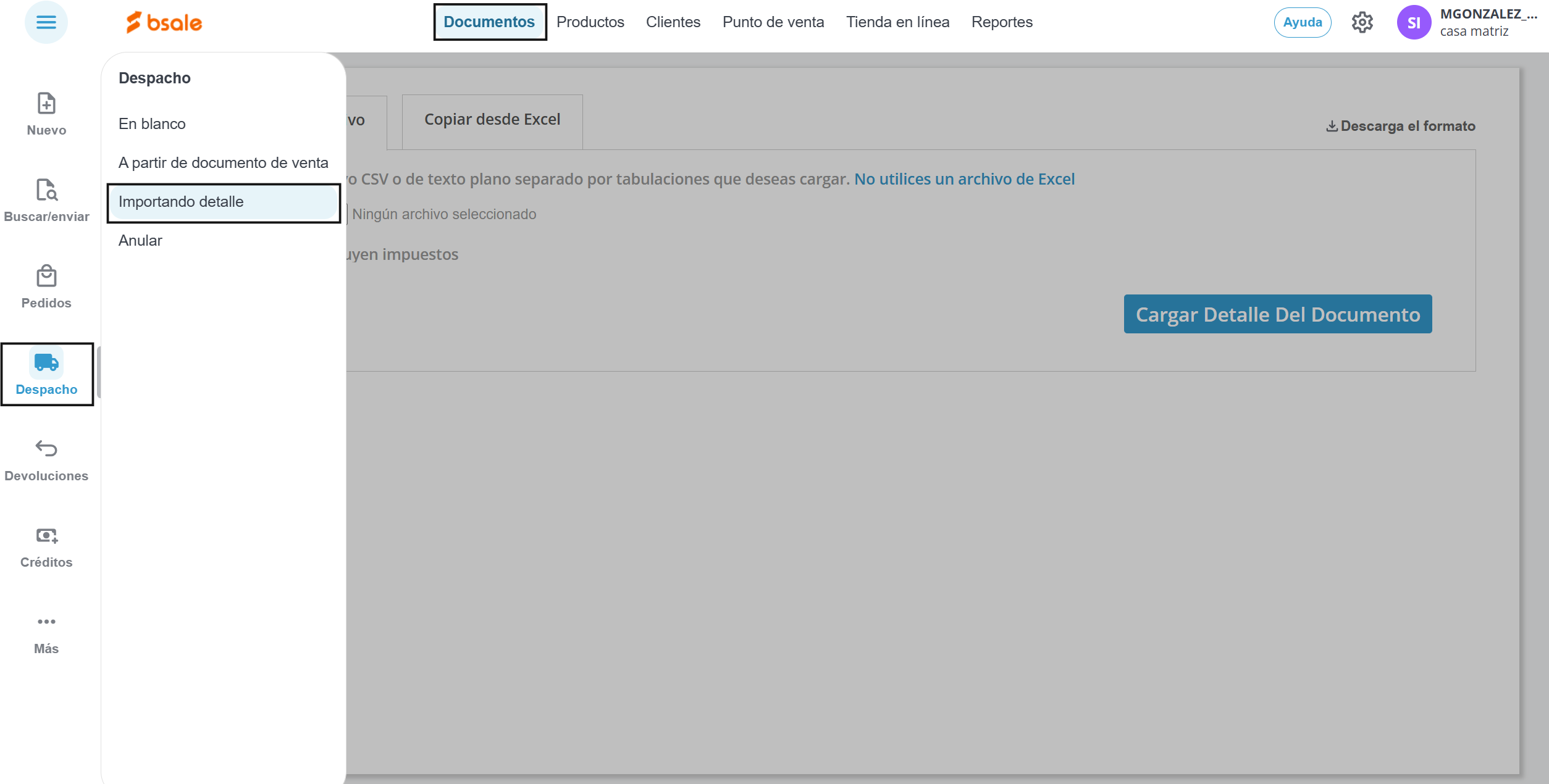The width and height of the screenshot is (1549, 784).
Task: Select Importando detalle menu entry
Action: (181, 202)
